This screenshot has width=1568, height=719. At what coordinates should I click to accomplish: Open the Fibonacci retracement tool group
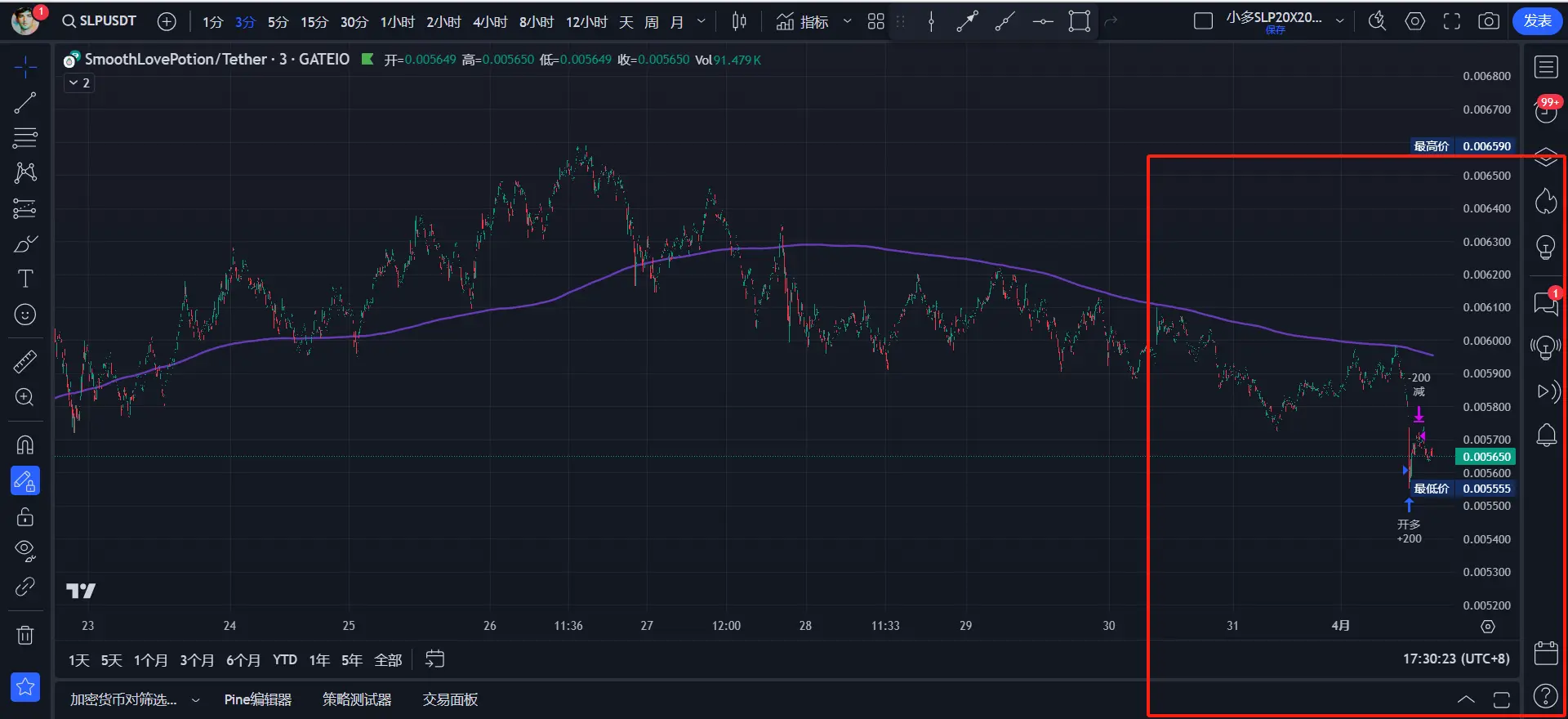pyautogui.click(x=25, y=138)
